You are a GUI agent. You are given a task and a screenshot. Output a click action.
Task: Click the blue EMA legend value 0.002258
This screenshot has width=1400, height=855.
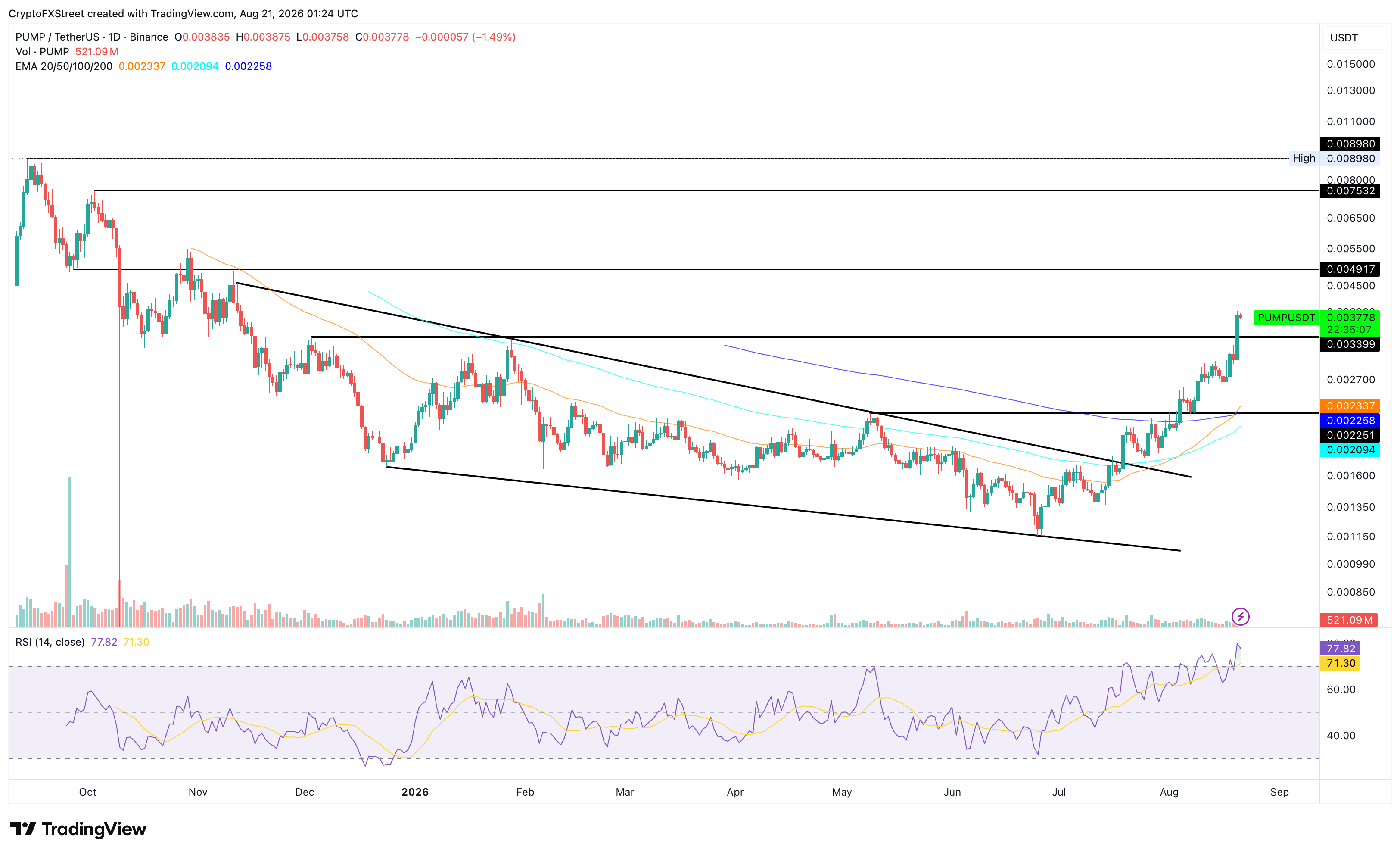[x=248, y=66]
